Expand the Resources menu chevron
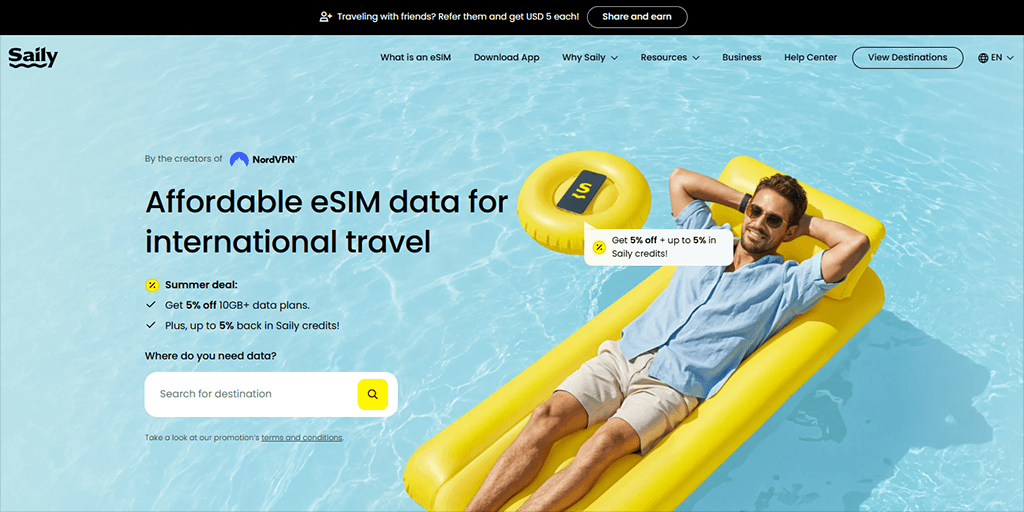Screen dimensions: 1024x512 point(696,58)
